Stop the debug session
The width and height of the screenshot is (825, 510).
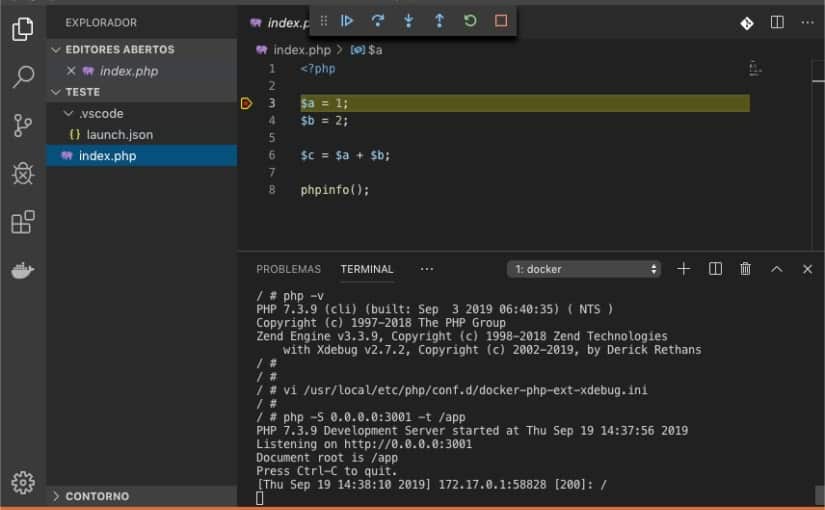point(501,21)
